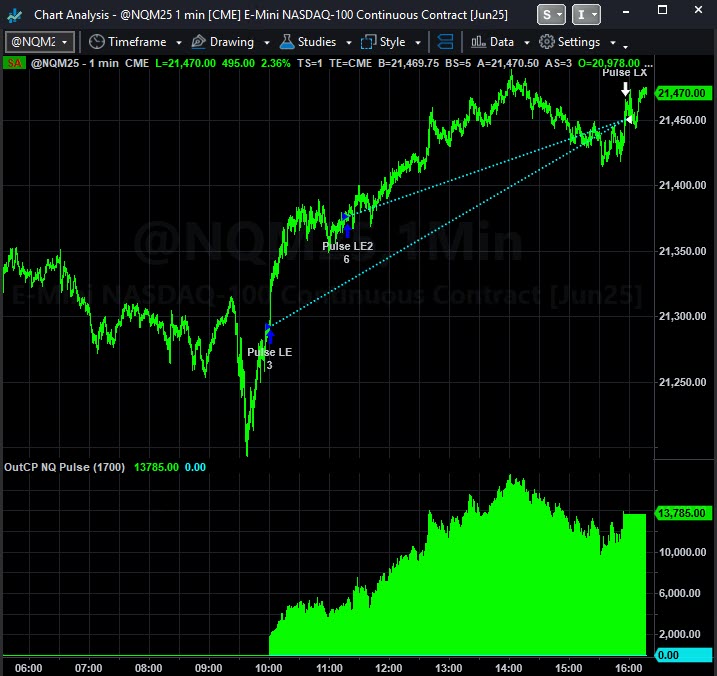Click the Pulse LE trade label
This screenshot has height=676, width=717.
[269, 352]
